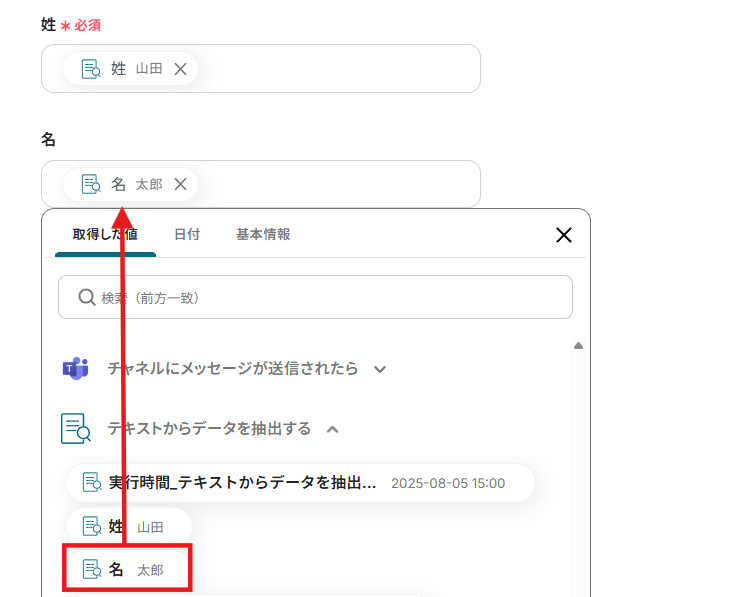Open the 基本情報 tab
Image resolution: width=748 pixels, height=597 pixels.
[263, 234]
